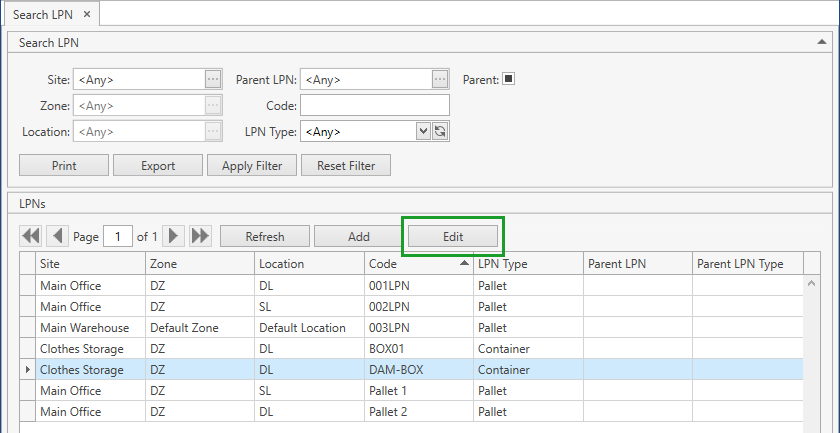This screenshot has height=433, width=840.
Task: Refresh the LPN Type list icon
Action: (x=439, y=131)
